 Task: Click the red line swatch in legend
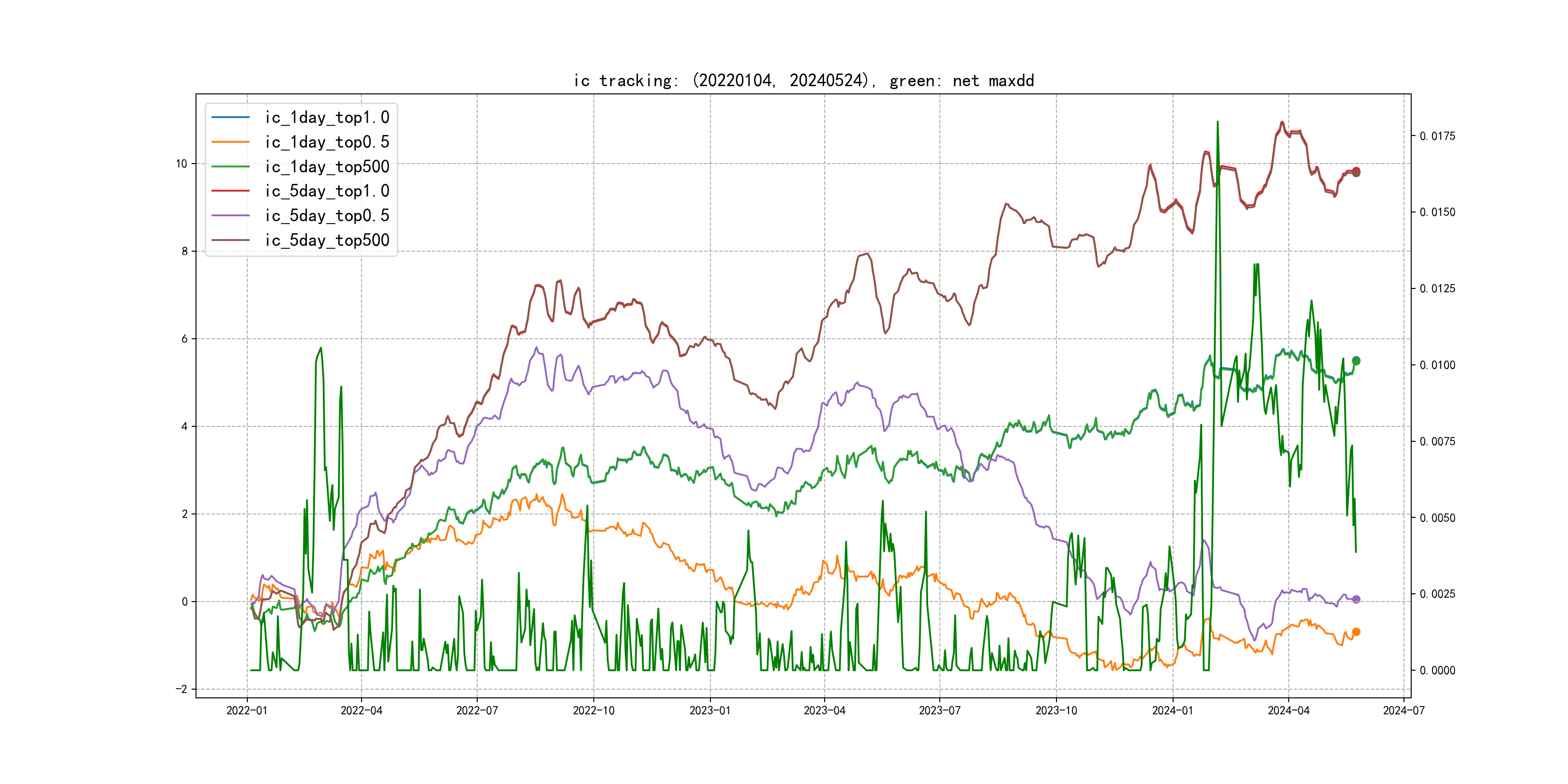pos(231,191)
